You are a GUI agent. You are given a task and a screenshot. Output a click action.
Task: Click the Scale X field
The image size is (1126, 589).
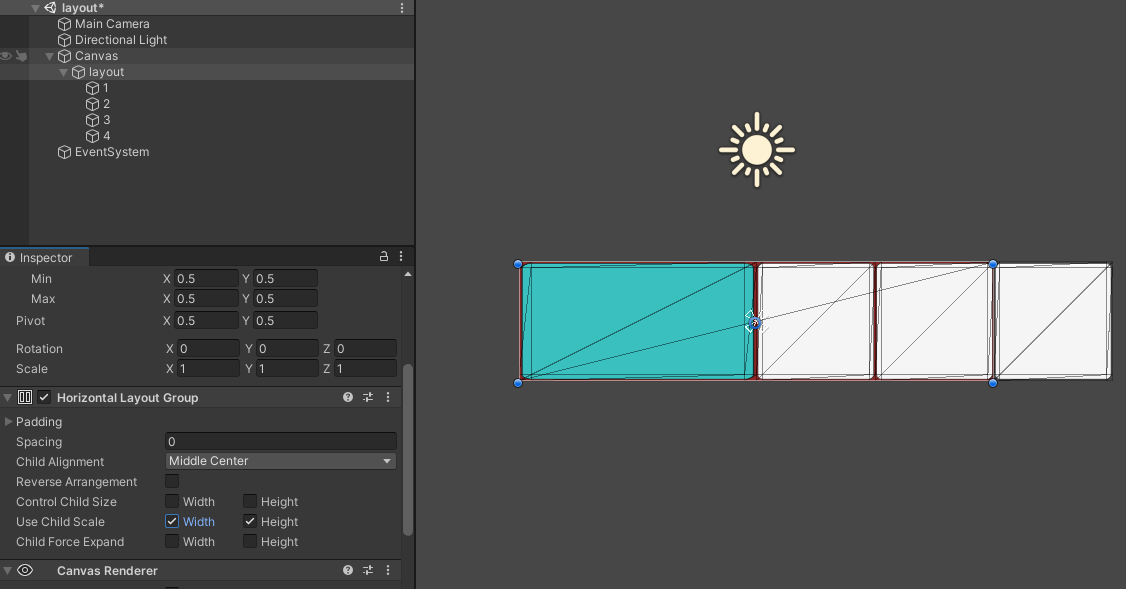tap(208, 368)
